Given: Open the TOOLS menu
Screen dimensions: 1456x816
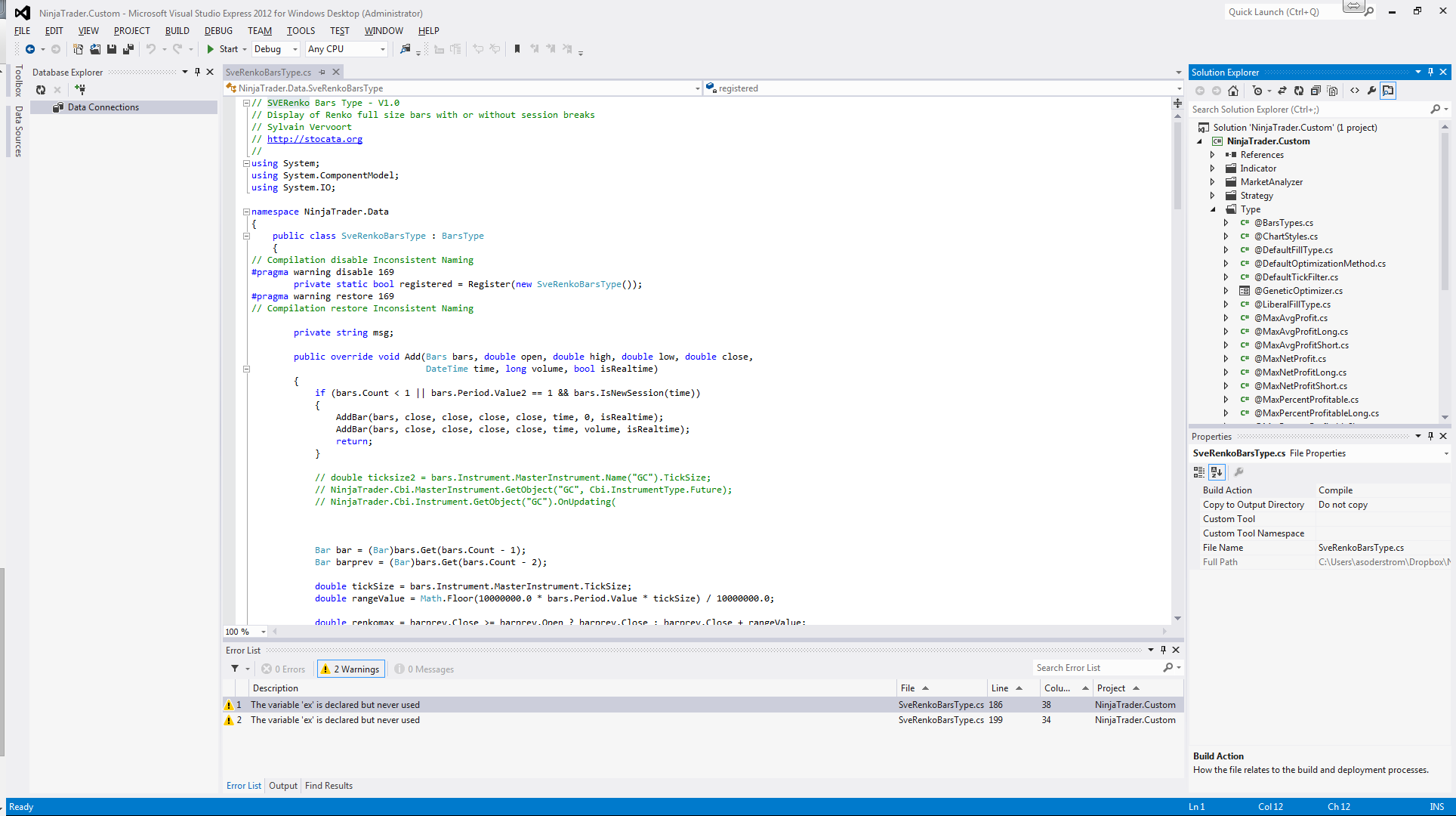Looking at the screenshot, I should click(301, 31).
